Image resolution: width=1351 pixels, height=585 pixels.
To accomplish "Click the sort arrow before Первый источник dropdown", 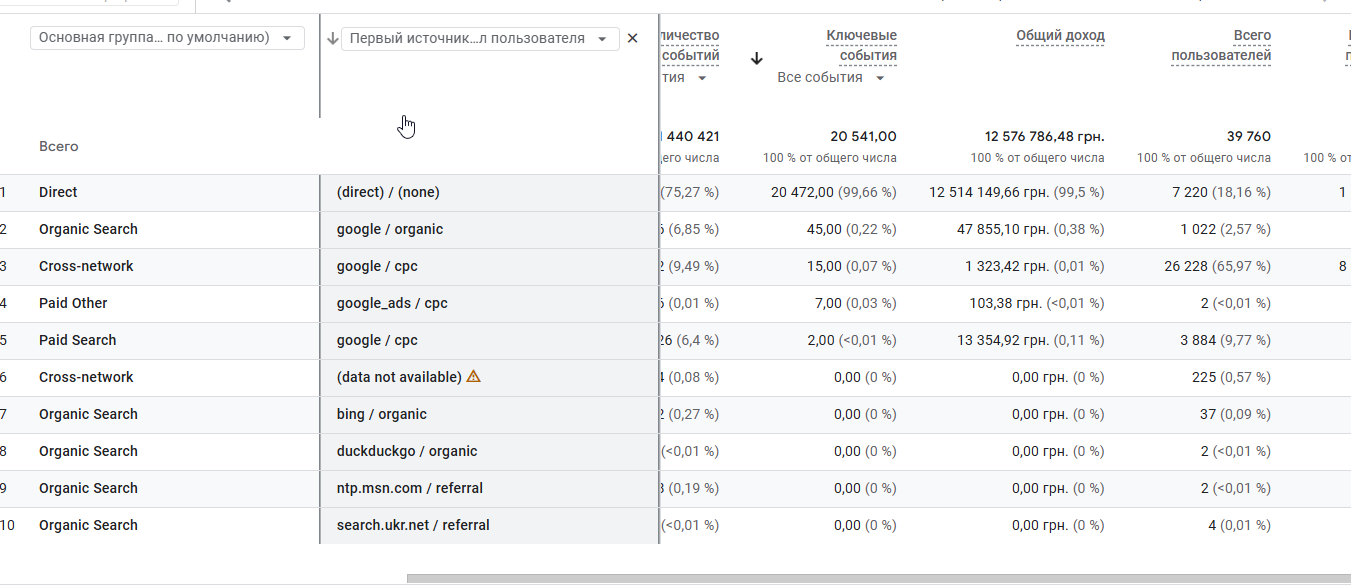I will tap(332, 39).
